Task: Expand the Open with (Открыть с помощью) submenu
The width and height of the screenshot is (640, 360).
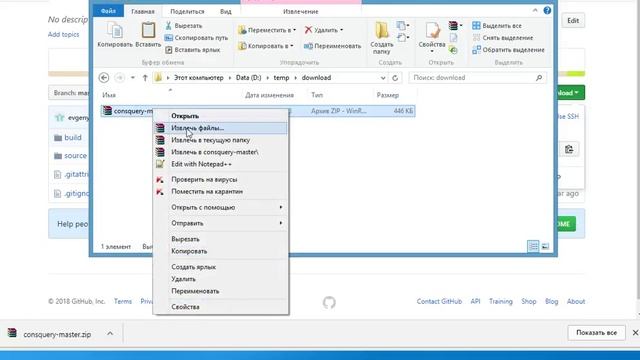Action: [x=220, y=207]
